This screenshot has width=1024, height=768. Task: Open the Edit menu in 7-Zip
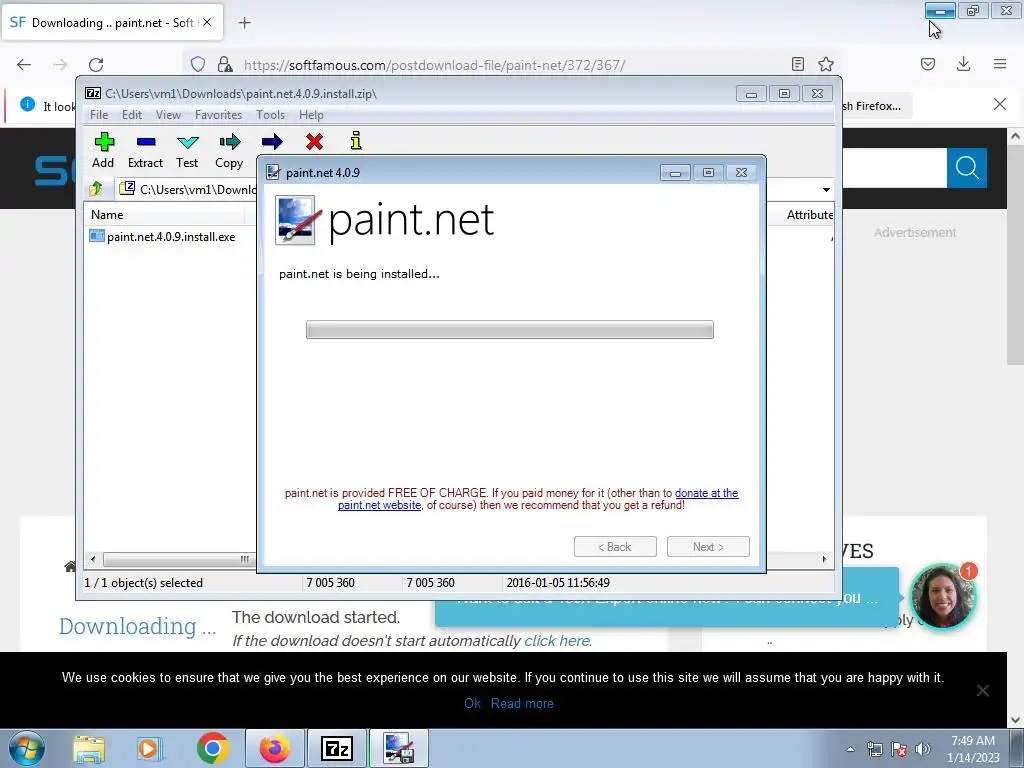(x=132, y=115)
